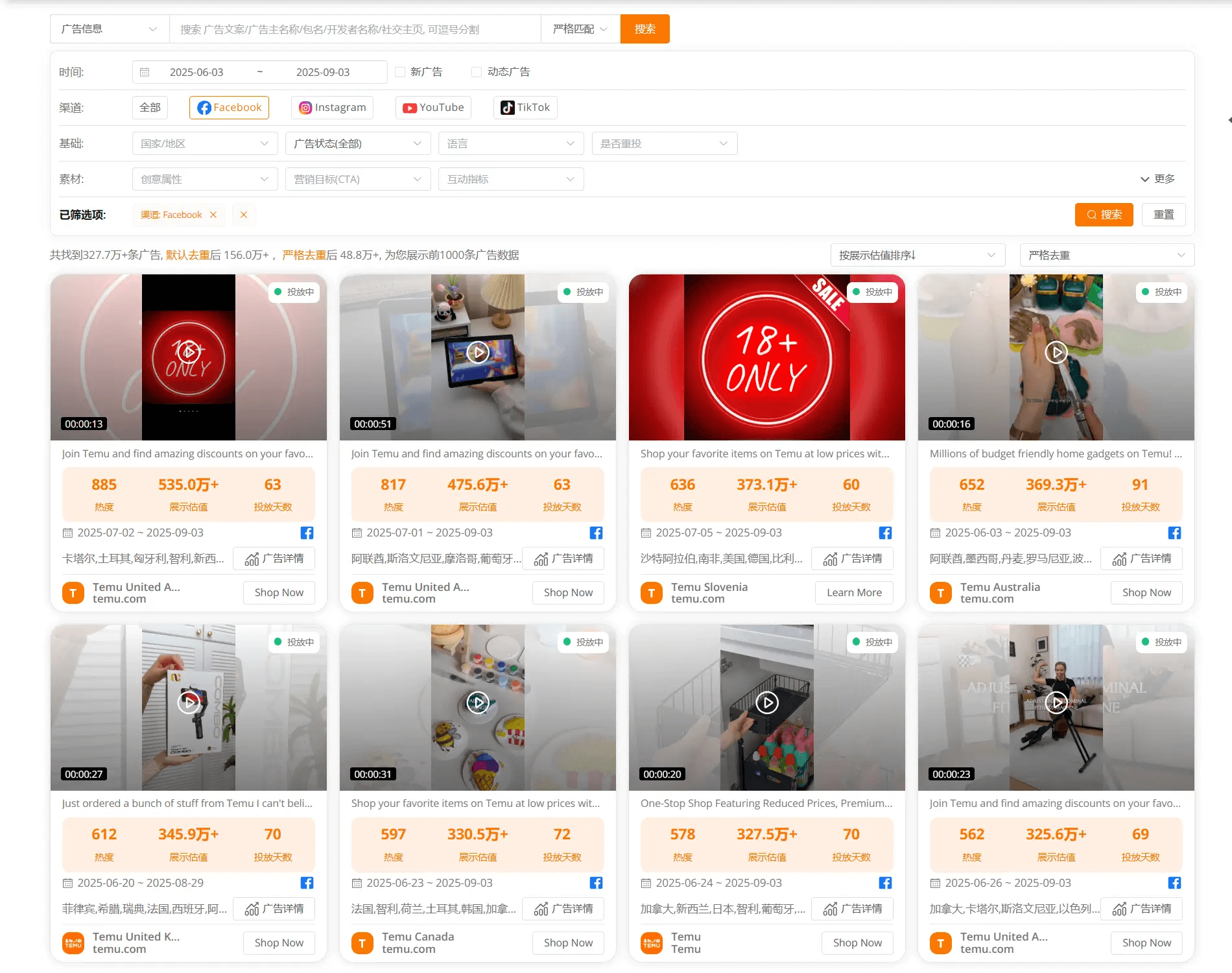Click the end date 2025-09-03 field
The height and width of the screenshot is (973, 1232).
tap(323, 72)
